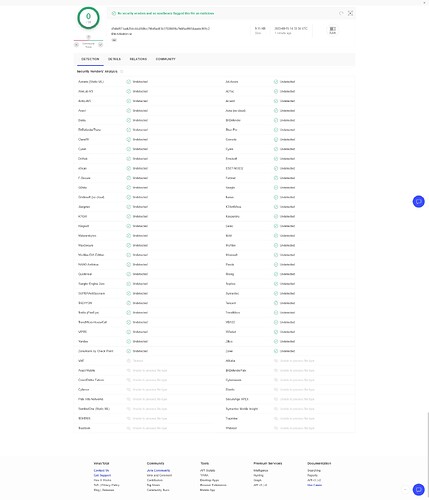Click the green check icon in the banner
The width and height of the screenshot is (429, 500).
pyautogui.click(x=114, y=13)
